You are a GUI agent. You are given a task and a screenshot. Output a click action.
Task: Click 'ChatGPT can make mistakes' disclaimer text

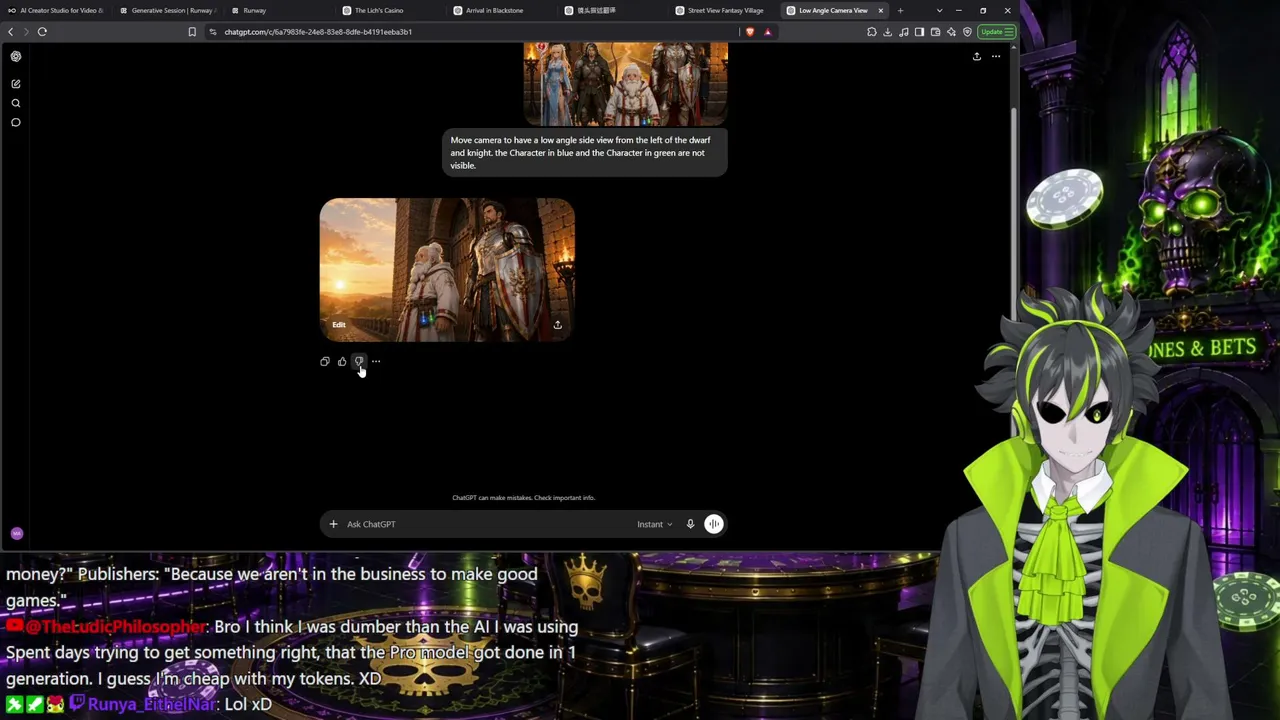coord(523,498)
